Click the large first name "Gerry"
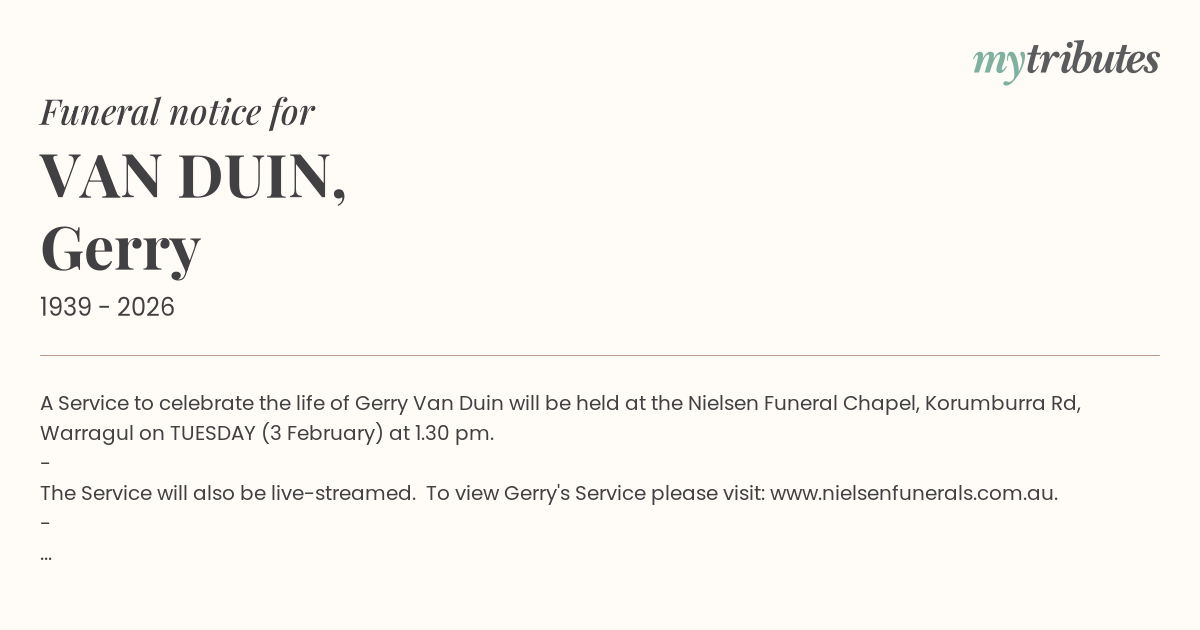This screenshot has height=630, width=1200. [120, 249]
